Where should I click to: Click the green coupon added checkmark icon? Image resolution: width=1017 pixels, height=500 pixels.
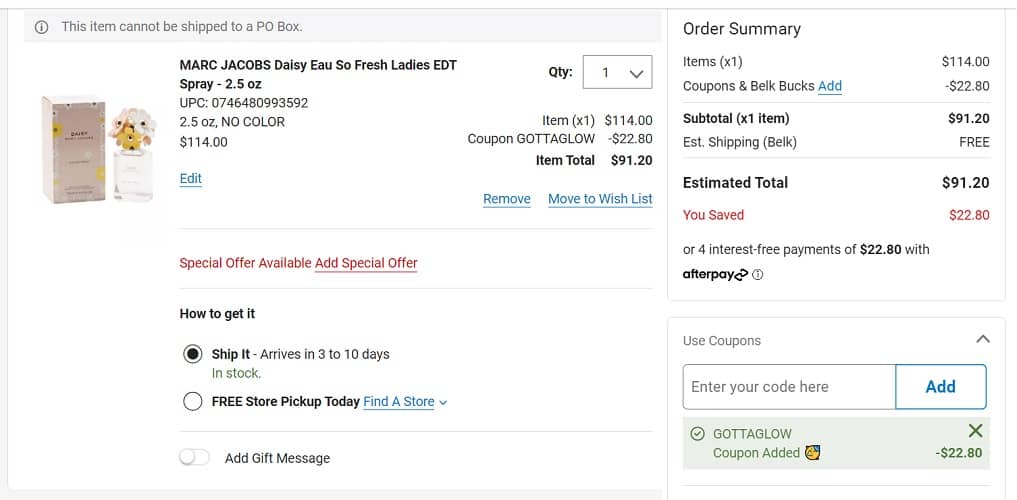pos(698,434)
